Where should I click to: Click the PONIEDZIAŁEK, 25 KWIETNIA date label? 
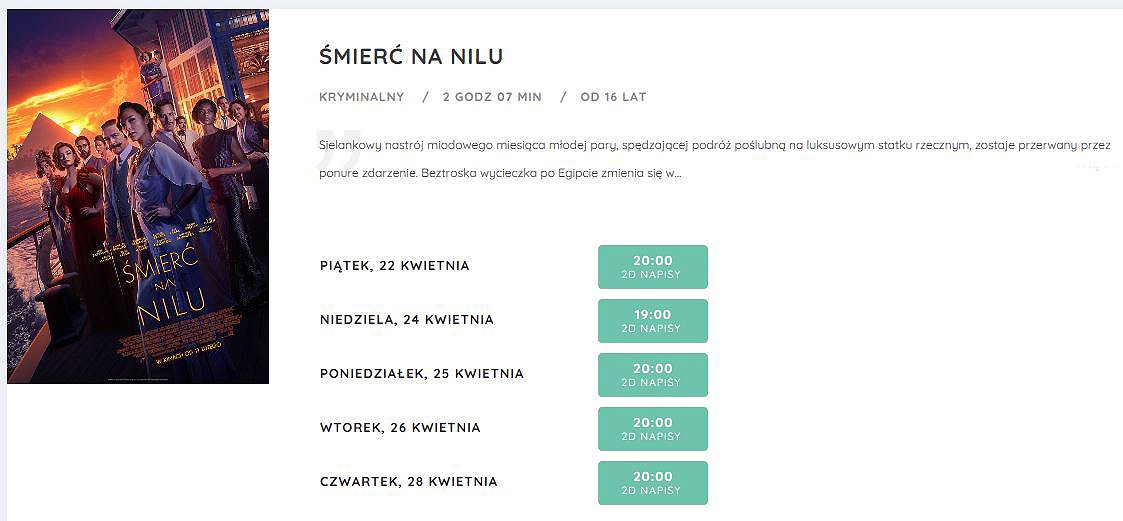point(422,374)
